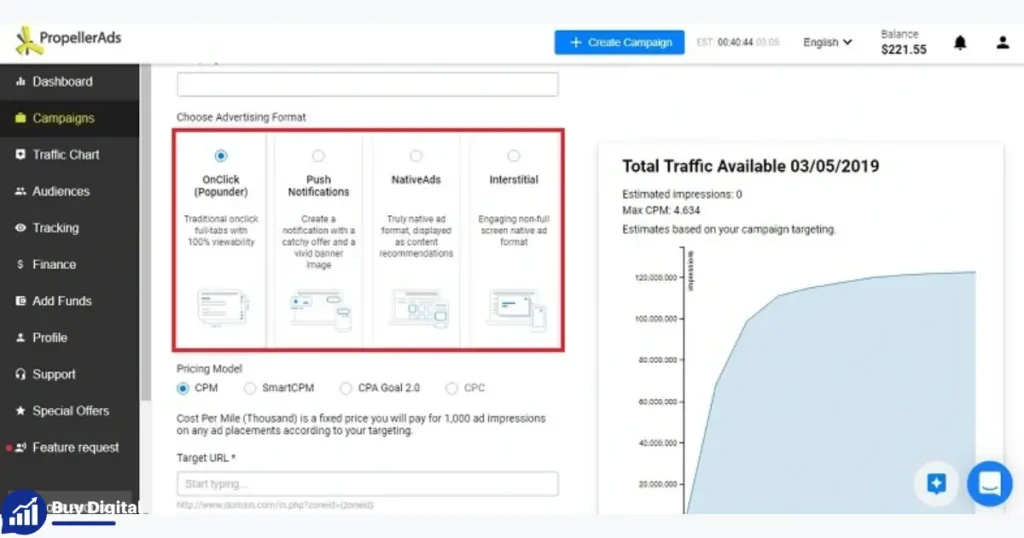Click the Interstitial illustration
The width and height of the screenshot is (1024, 538).
pos(515,310)
